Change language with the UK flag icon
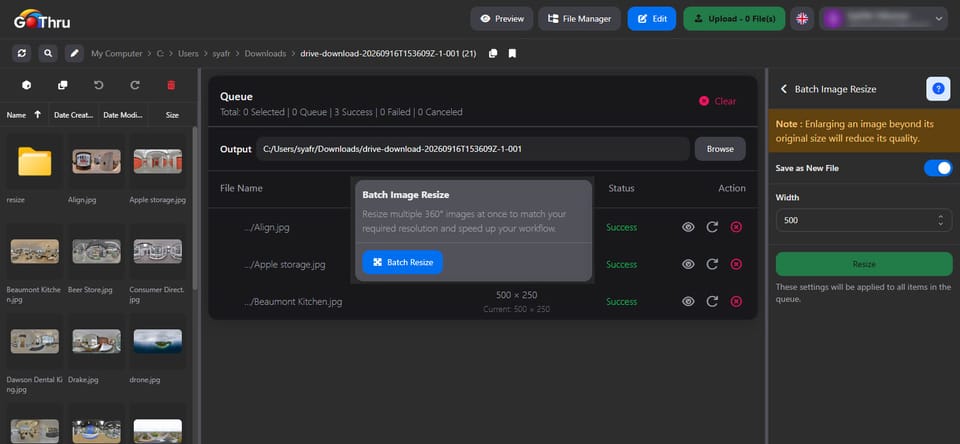 802,19
